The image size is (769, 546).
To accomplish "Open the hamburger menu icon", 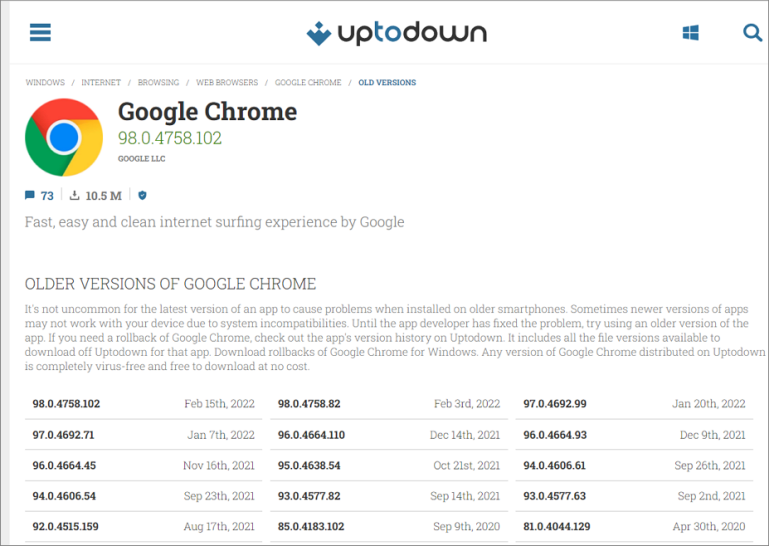I will click(x=40, y=32).
